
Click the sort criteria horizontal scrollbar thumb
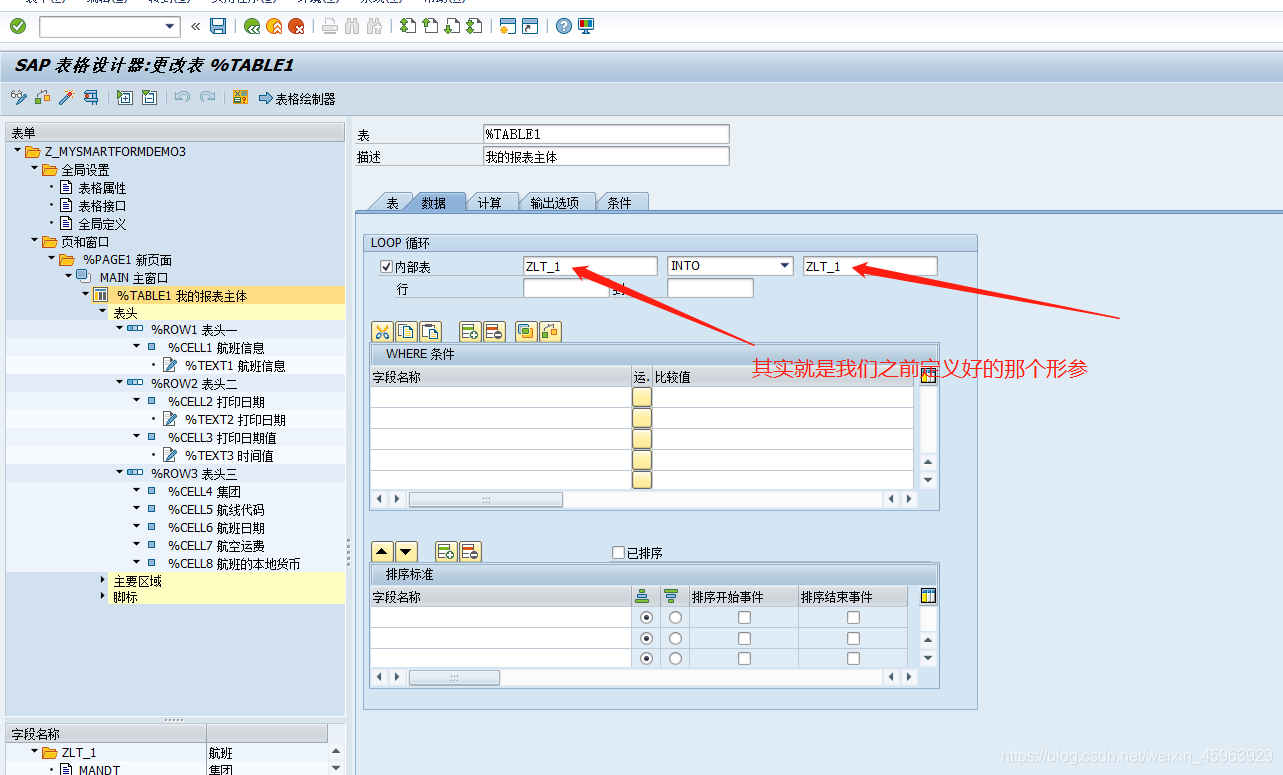point(454,678)
